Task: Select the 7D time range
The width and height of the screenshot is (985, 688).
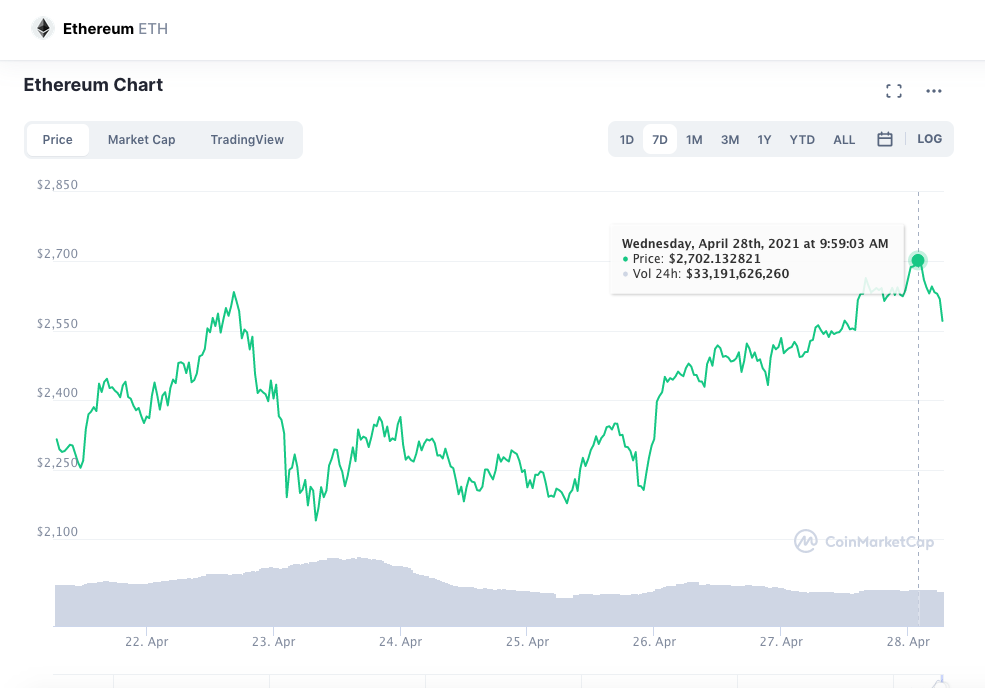Action: (660, 140)
